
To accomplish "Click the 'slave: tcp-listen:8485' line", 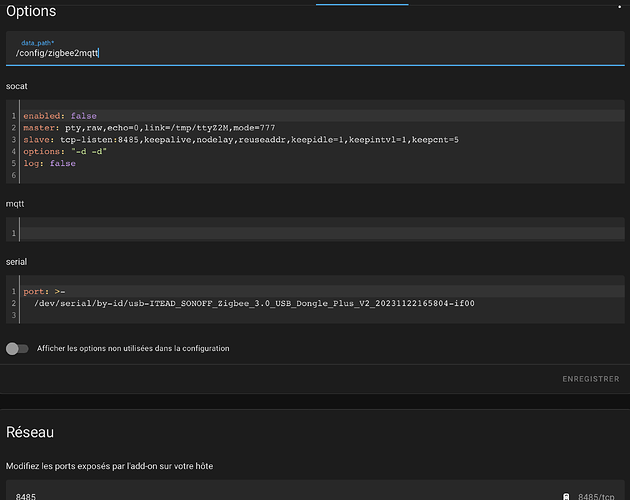I will (x=241, y=139).
